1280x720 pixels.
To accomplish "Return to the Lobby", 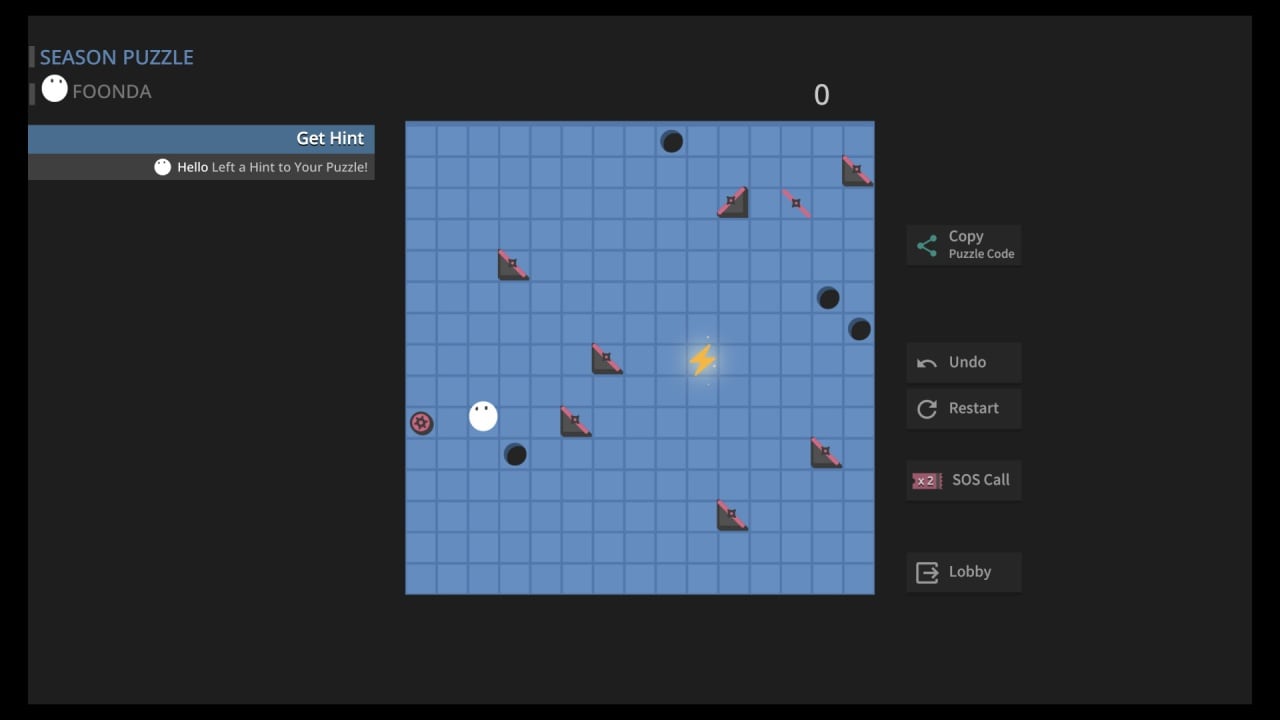I will (964, 572).
